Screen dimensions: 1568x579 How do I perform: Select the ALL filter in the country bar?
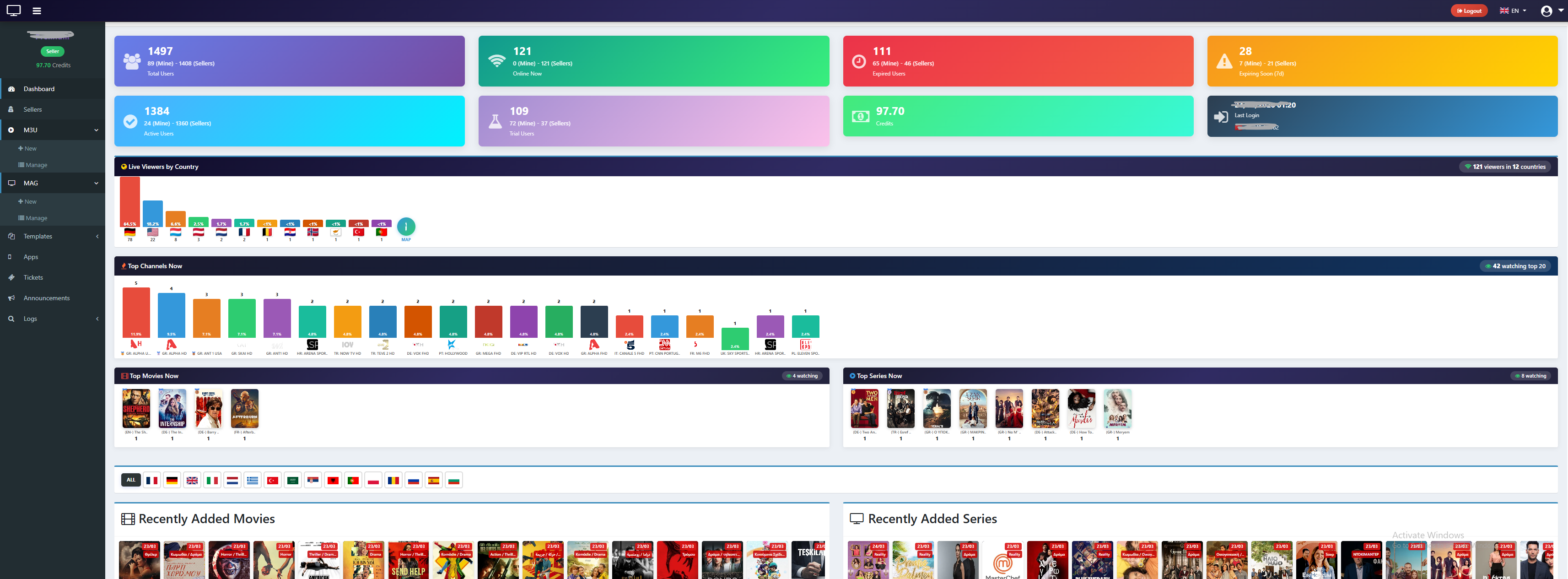tap(130, 480)
